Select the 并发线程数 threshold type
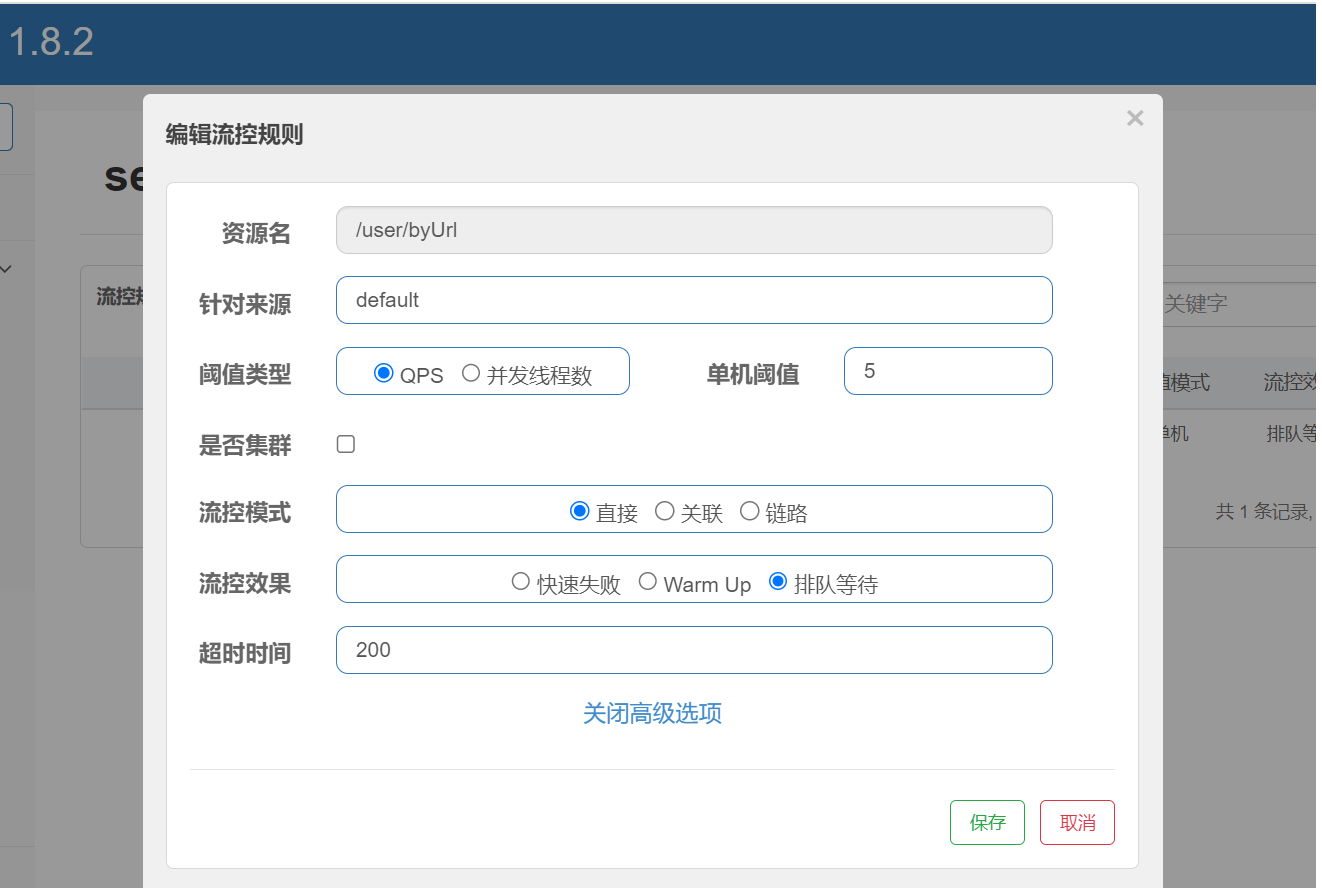Screen dimensions: 1322x888 (471, 373)
